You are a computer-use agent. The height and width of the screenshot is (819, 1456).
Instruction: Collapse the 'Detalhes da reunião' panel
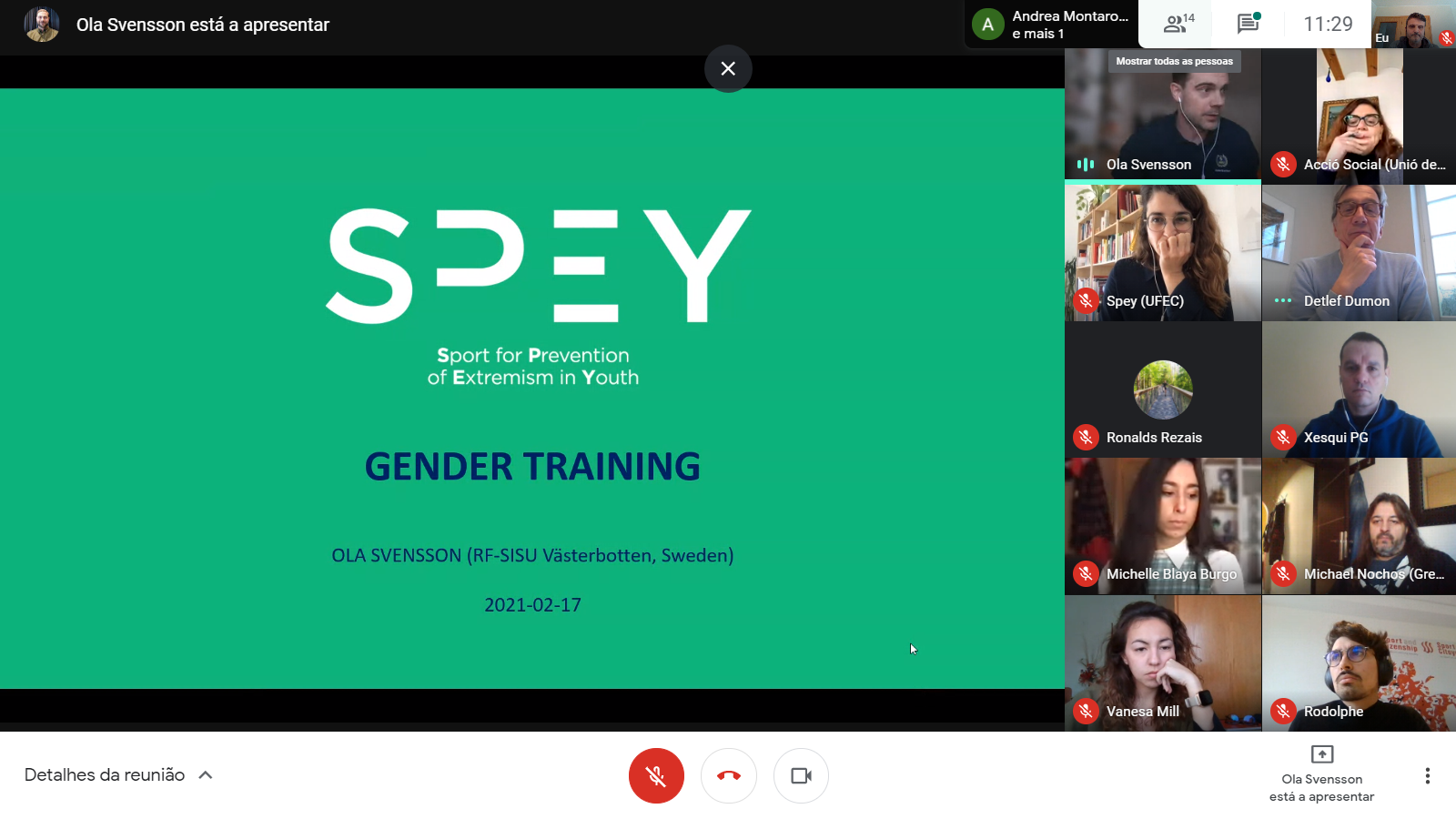[206, 774]
